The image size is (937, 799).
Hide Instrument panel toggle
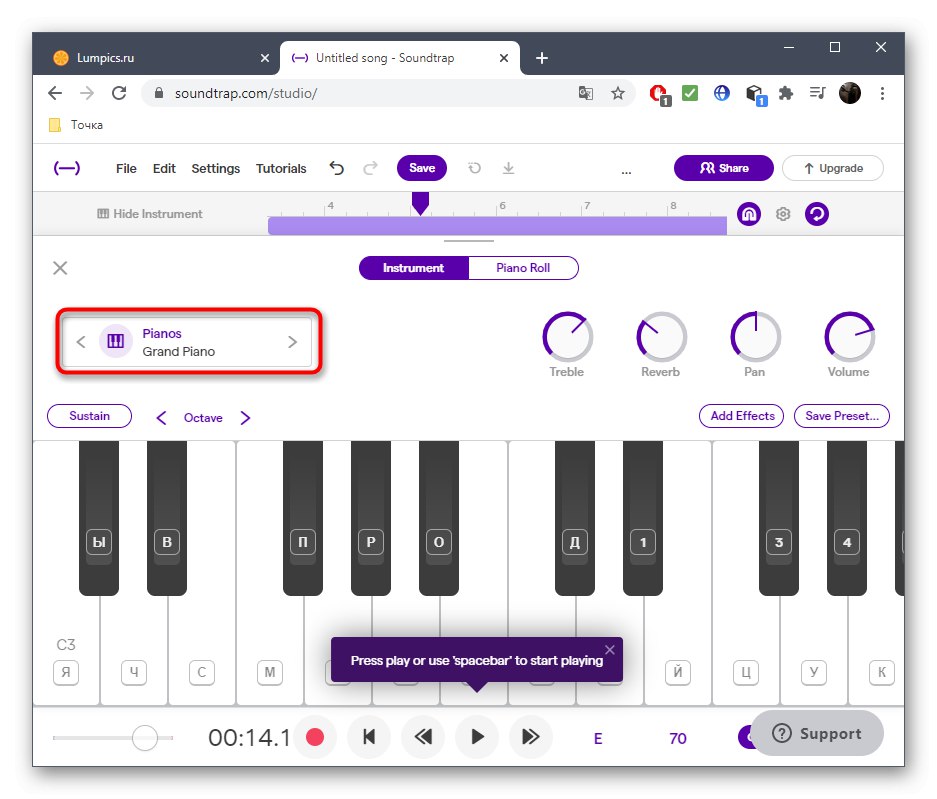pyautogui.click(x=150, y=214)
